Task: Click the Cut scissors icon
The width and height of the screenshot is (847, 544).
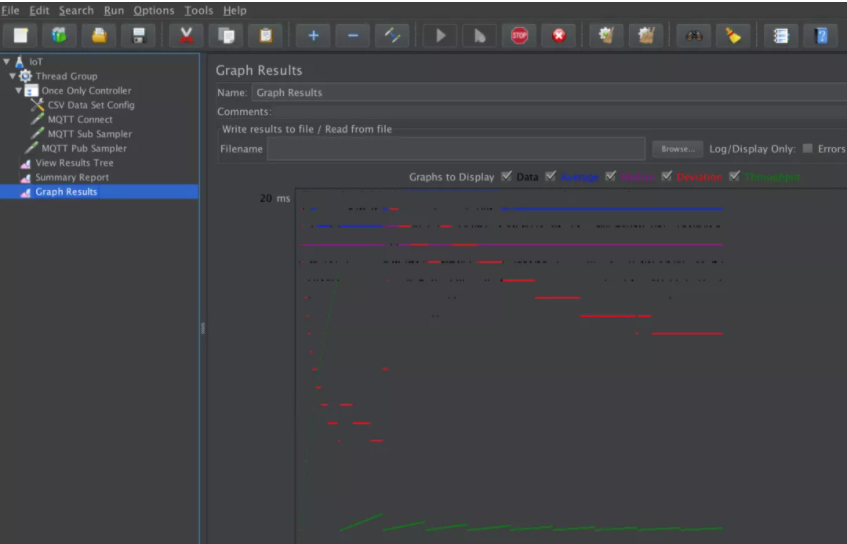Action: 186,36
